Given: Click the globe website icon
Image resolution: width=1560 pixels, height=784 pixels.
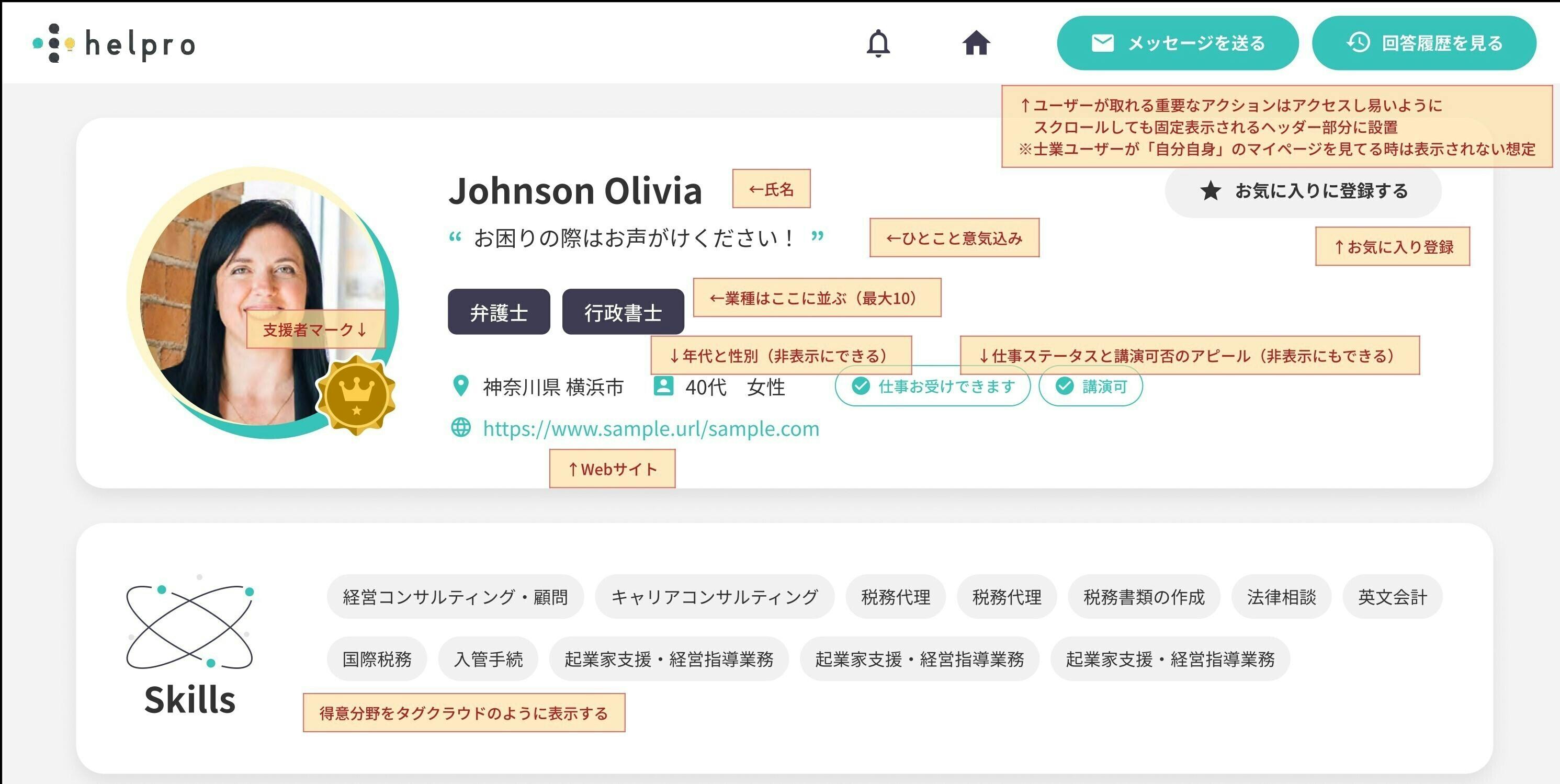Looking at the screenshot, I should click(x=461, y=427).
